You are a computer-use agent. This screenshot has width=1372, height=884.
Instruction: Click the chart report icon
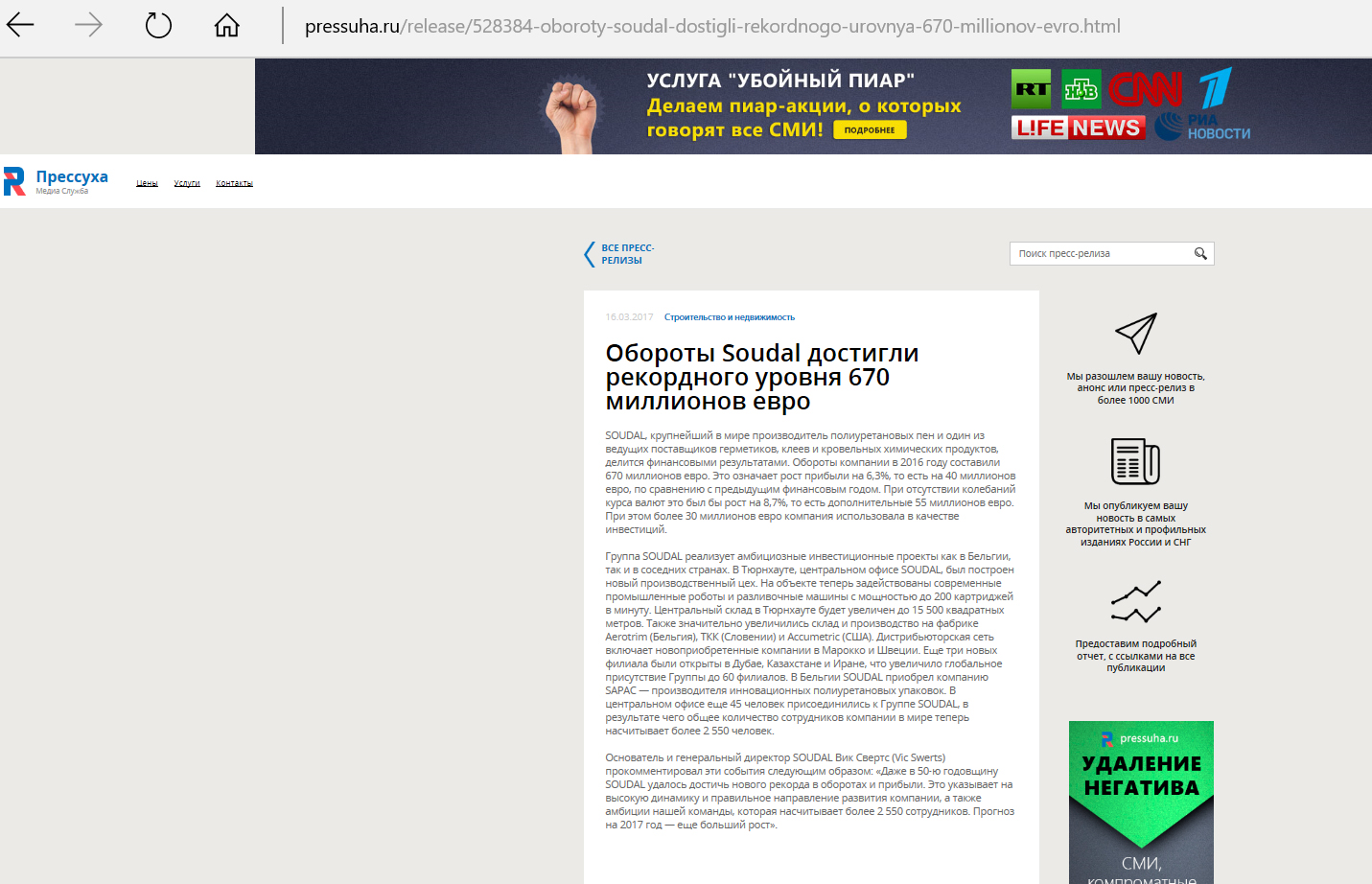coord(1136,601)
